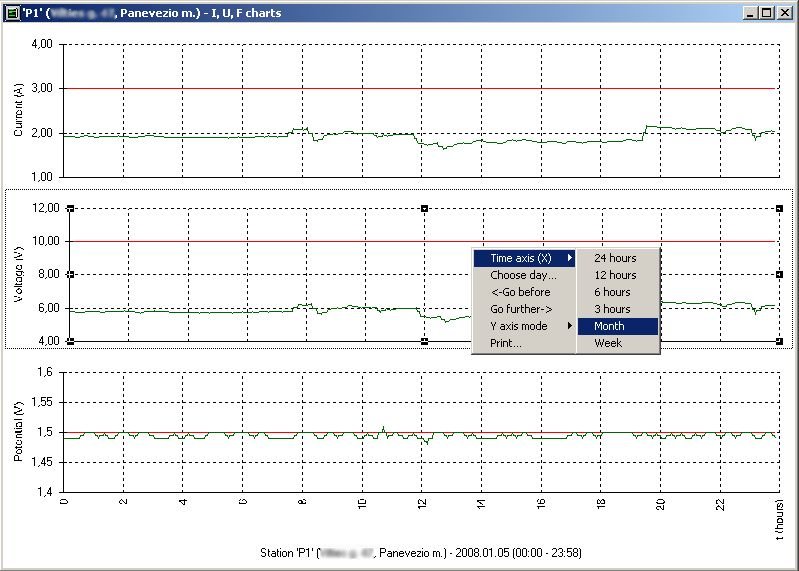Viewport: 799px width, 571px height.
Task: Expand arrow beside Y axis mode
Action: [x=570, y=325]
